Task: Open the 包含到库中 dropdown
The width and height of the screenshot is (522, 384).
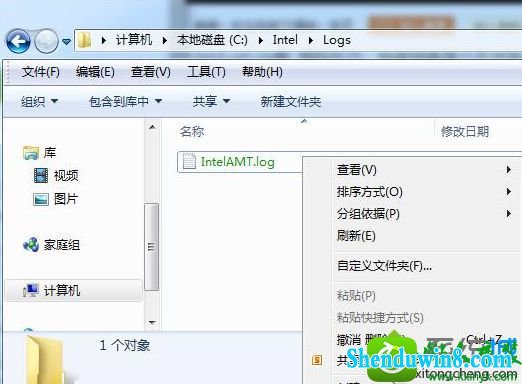Action: point(125,101)
